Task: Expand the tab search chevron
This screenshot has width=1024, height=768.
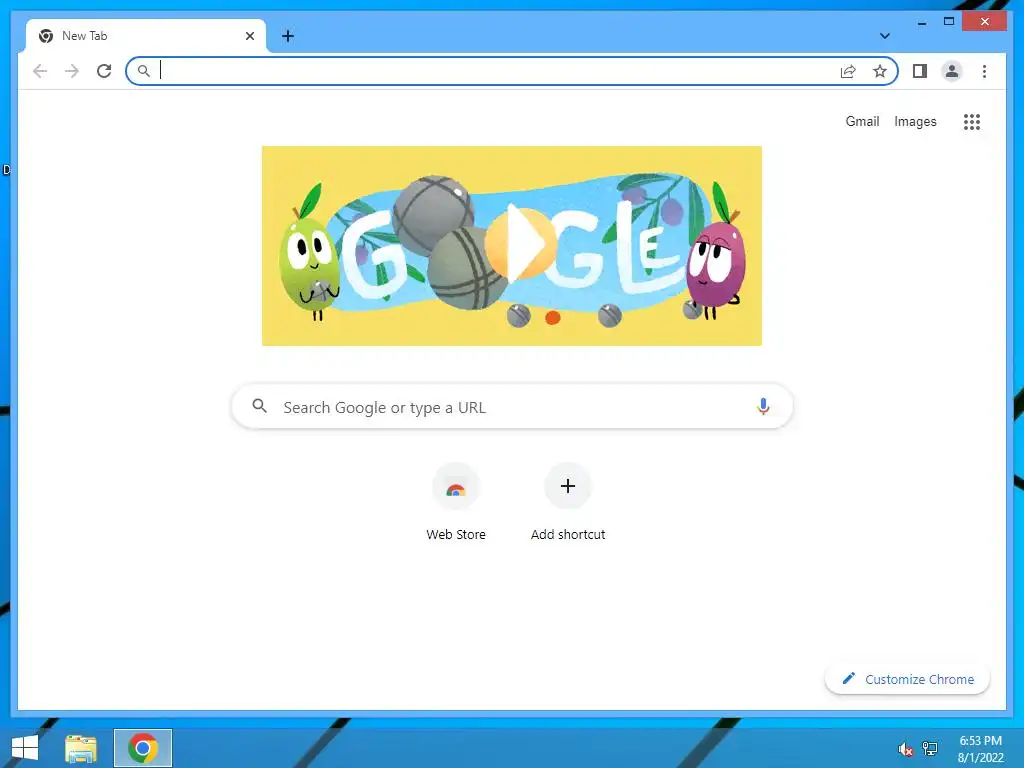Action: point(884,36)
